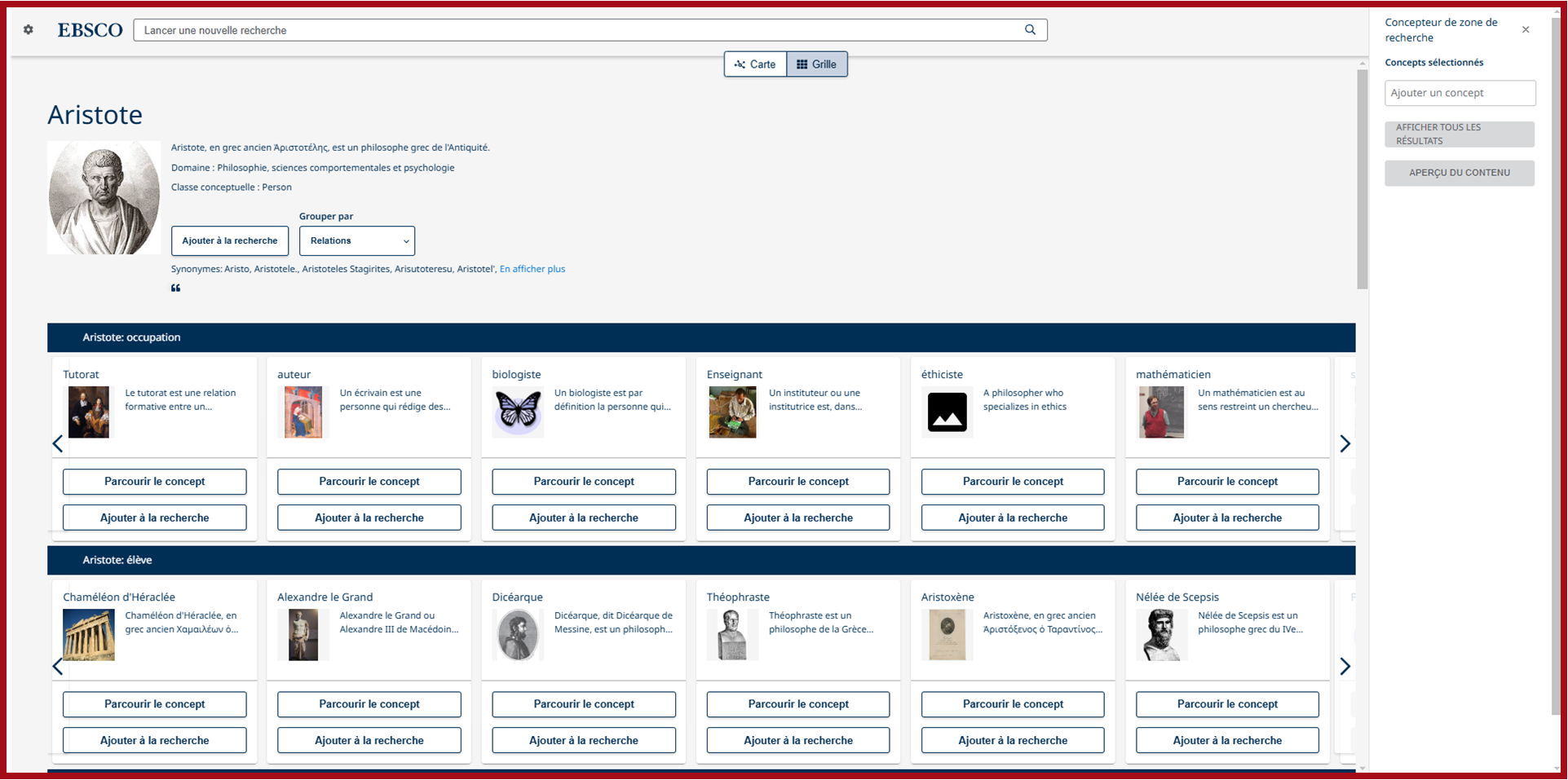This screenshot has width=1568, height=780.
Task: Open the settings gear icon
Action: (29, 30)
